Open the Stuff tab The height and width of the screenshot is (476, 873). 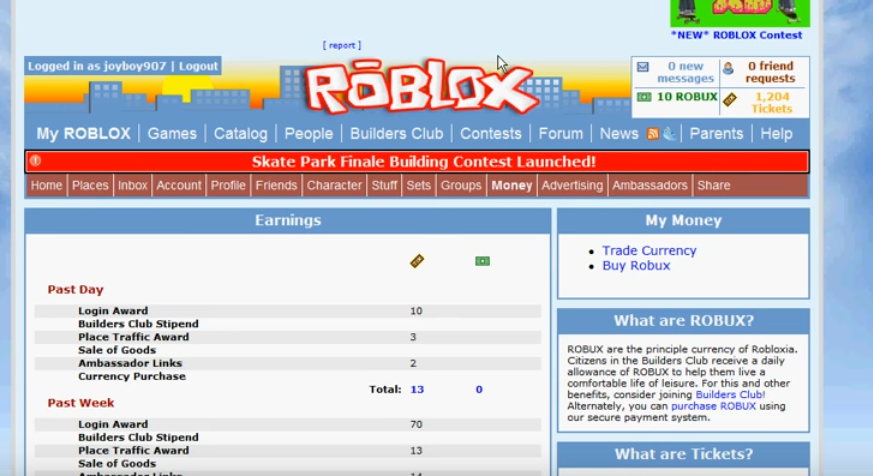pos(384,185)
